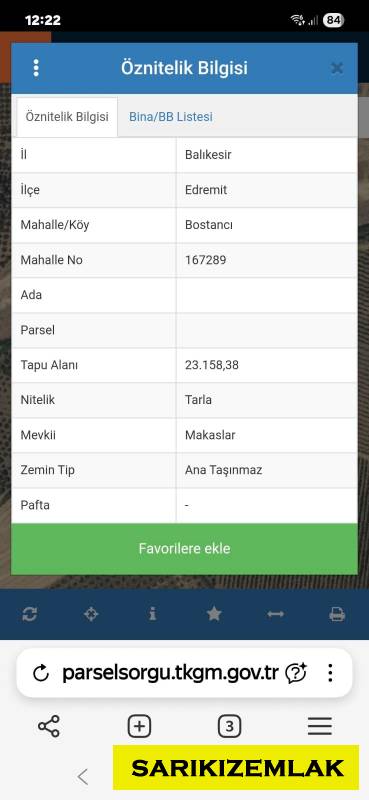Click the printer icon
This screenshot has height=800, width=369.
(337, 614)
